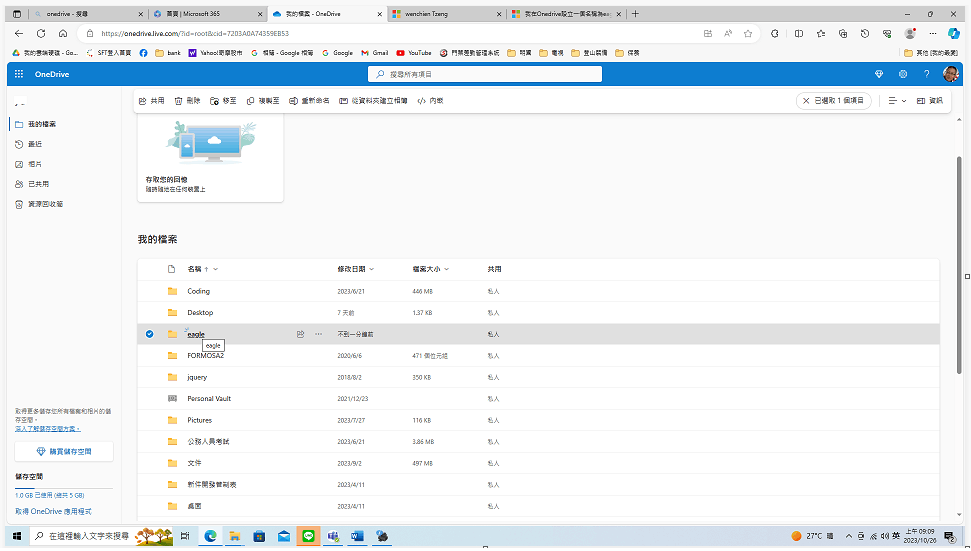Click the Share (共用) toolbar button
The width and height of the screenshot is (971, 551).
coord(152,101)
